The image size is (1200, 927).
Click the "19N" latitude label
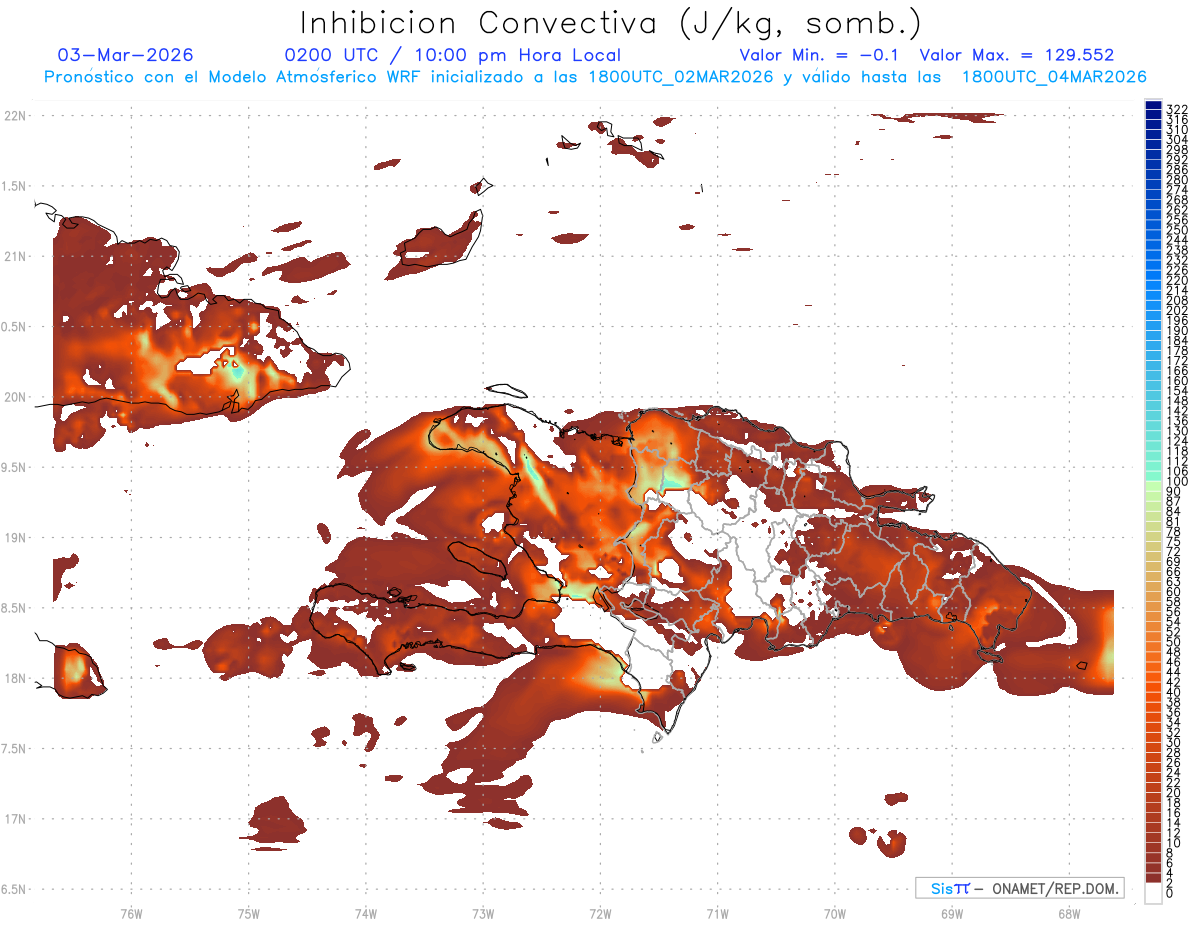tap(15, 538)
